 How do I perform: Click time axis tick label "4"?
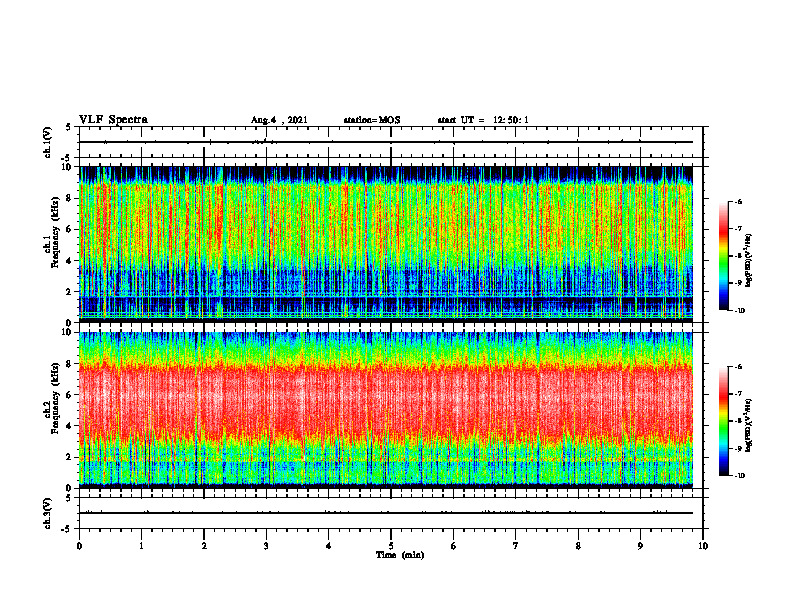(x=329, y=546)
